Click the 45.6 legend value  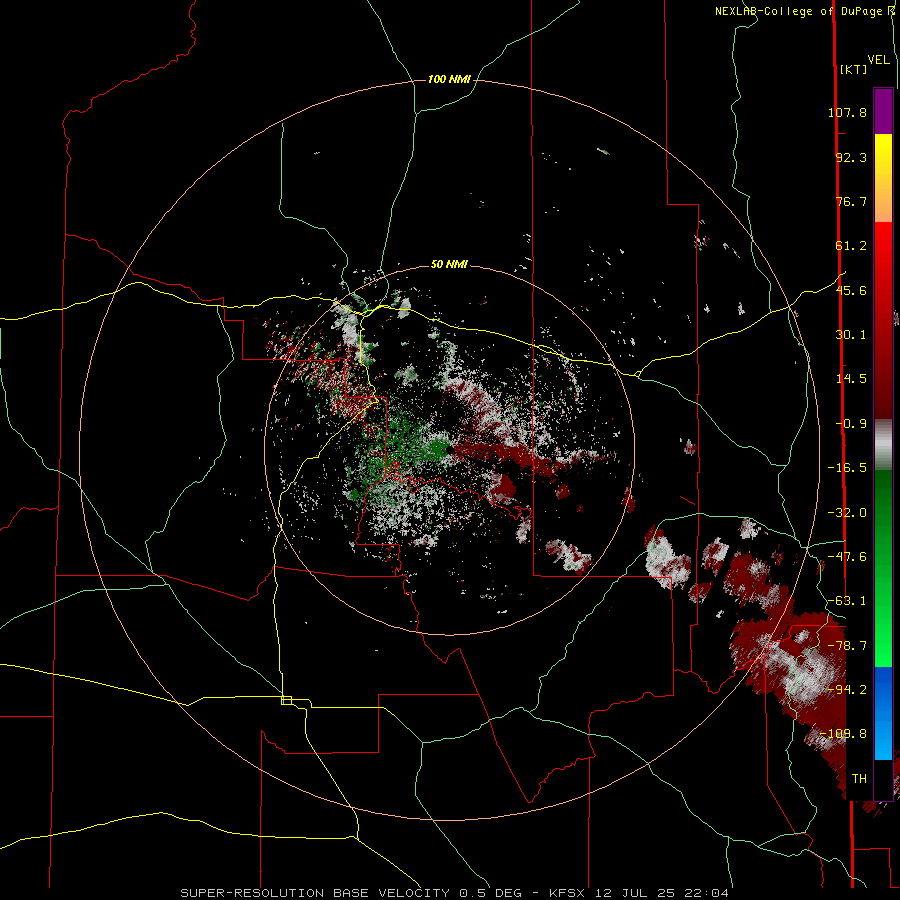(x=851, y=290)
